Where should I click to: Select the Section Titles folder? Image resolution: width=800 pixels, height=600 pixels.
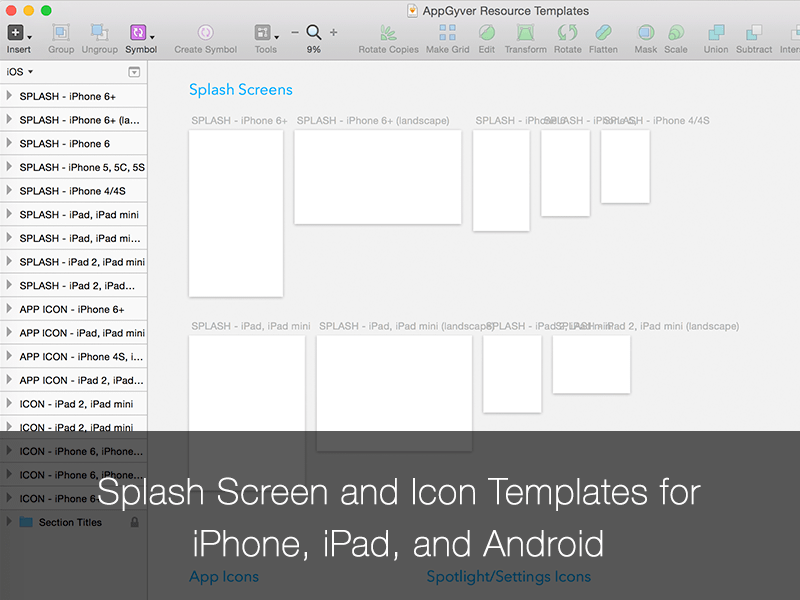tap(73, 522)
